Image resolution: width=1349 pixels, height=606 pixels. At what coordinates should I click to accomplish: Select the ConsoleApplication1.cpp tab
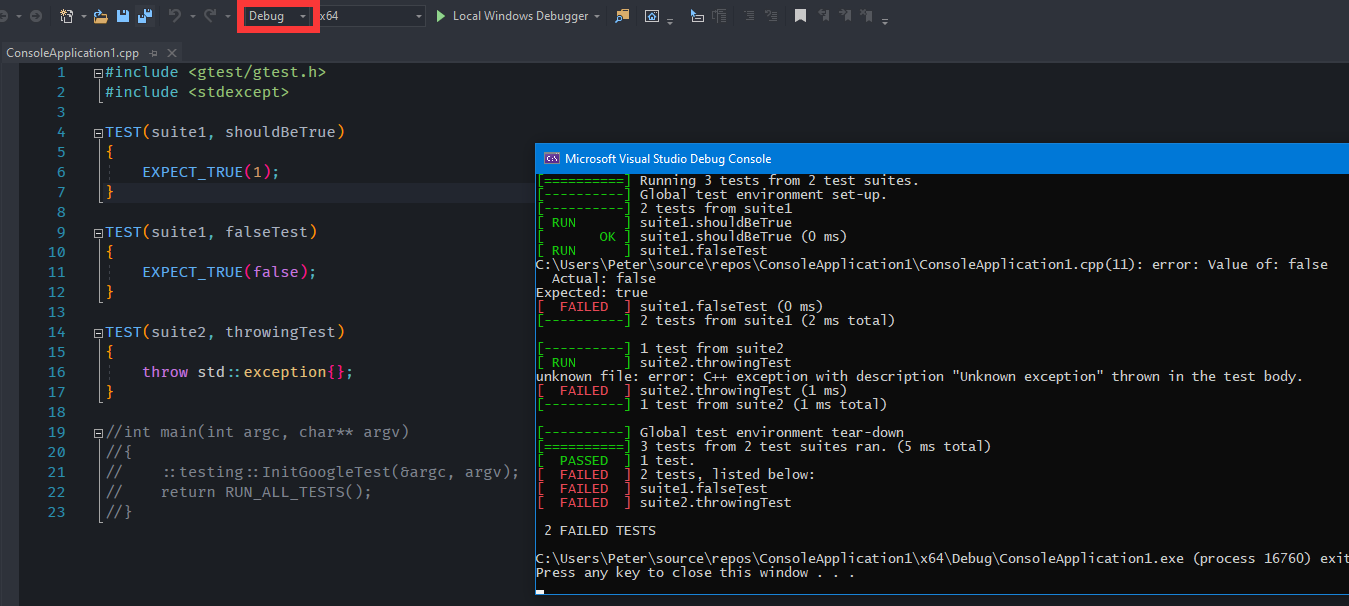pos(72,53)
